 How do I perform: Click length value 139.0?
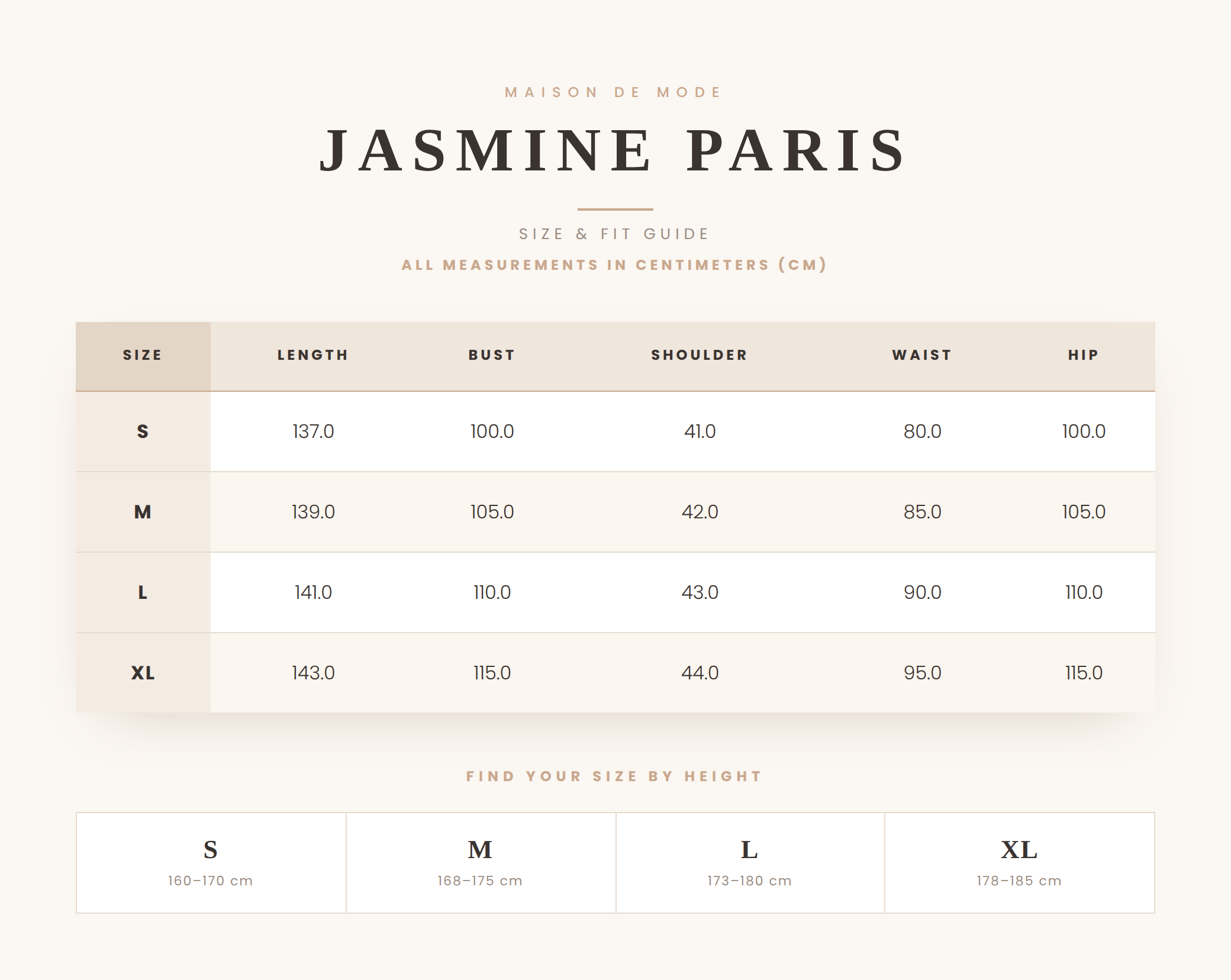(313, 512)
